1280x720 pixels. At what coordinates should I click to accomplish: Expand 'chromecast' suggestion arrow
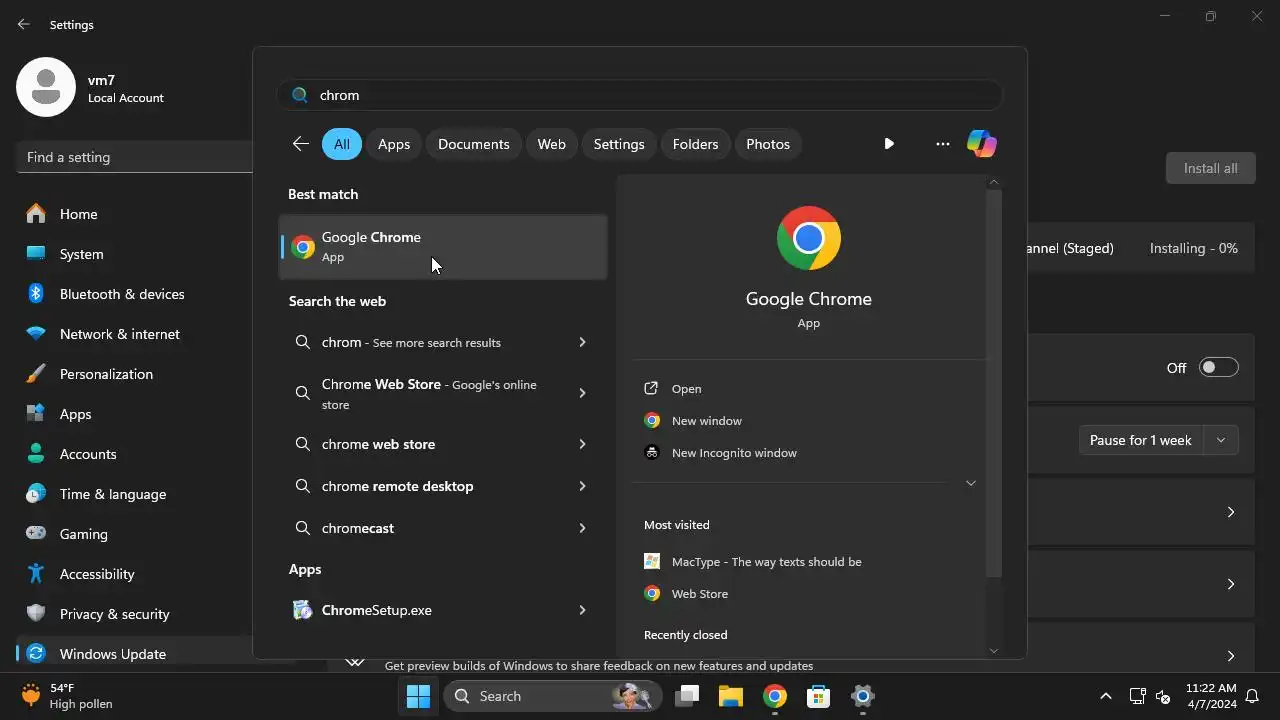582,528
